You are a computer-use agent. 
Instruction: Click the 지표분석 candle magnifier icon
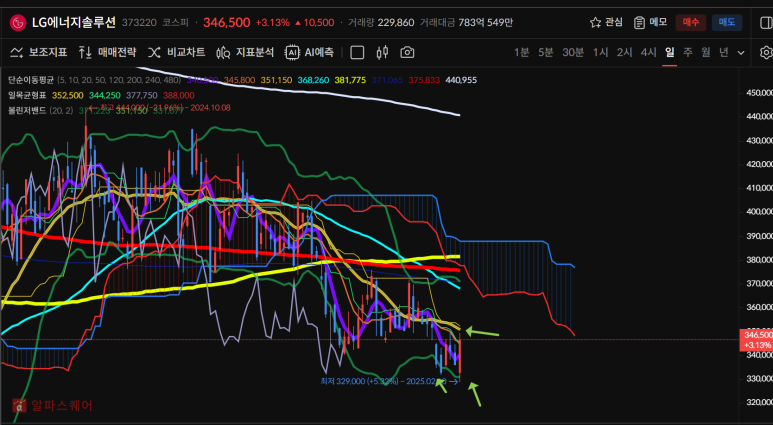223,52
